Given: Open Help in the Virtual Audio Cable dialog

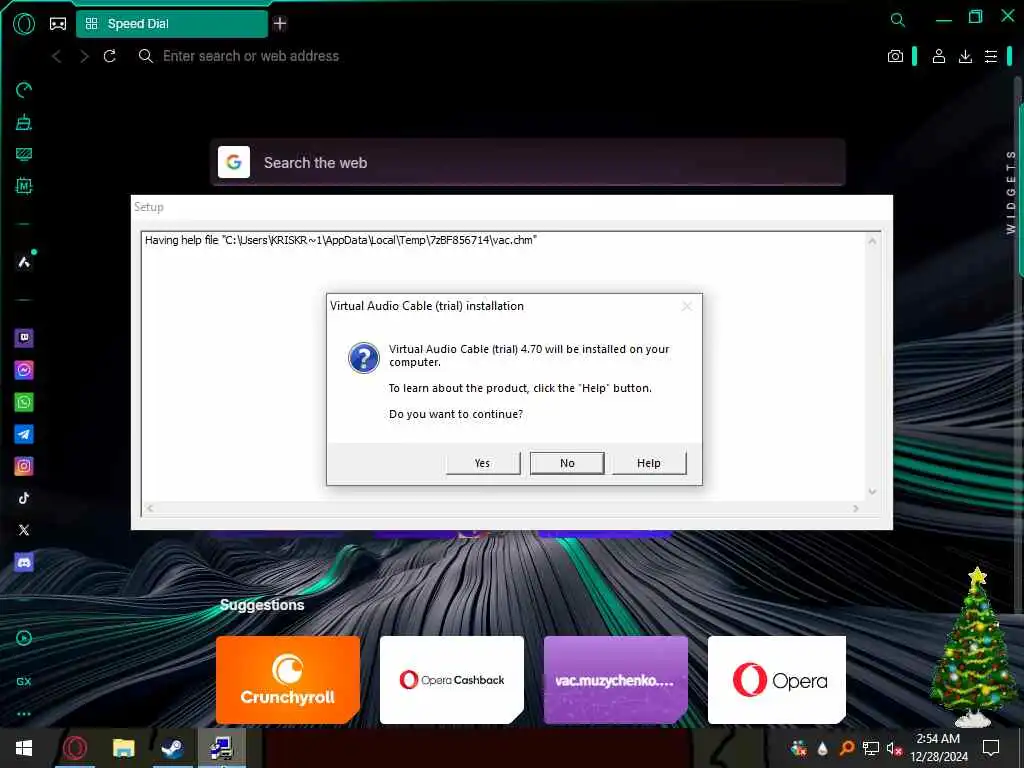Looking at the screenshot, I should tap(648, 463).
